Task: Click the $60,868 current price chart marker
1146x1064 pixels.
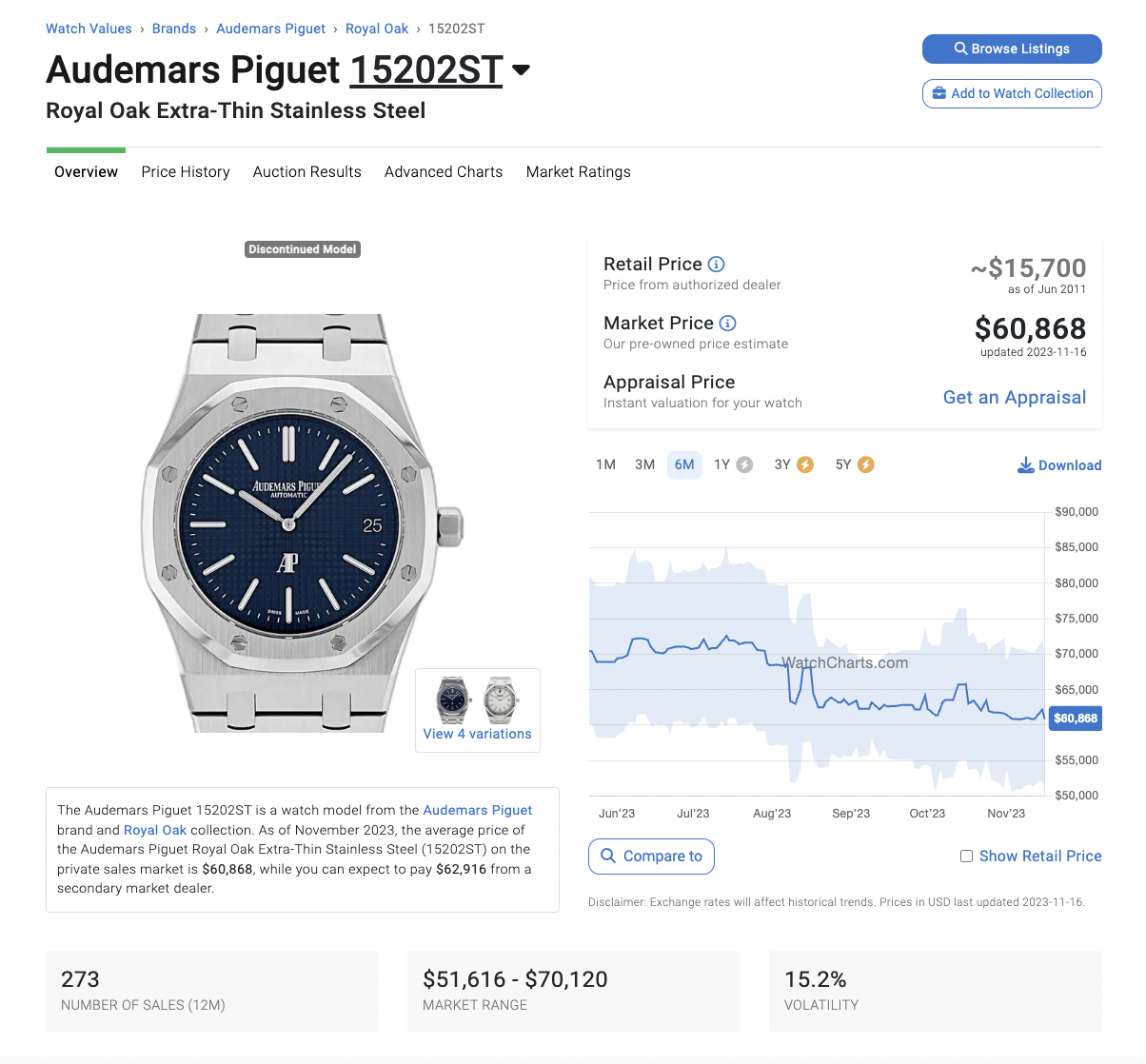Action: click(x=1076, y=719)
